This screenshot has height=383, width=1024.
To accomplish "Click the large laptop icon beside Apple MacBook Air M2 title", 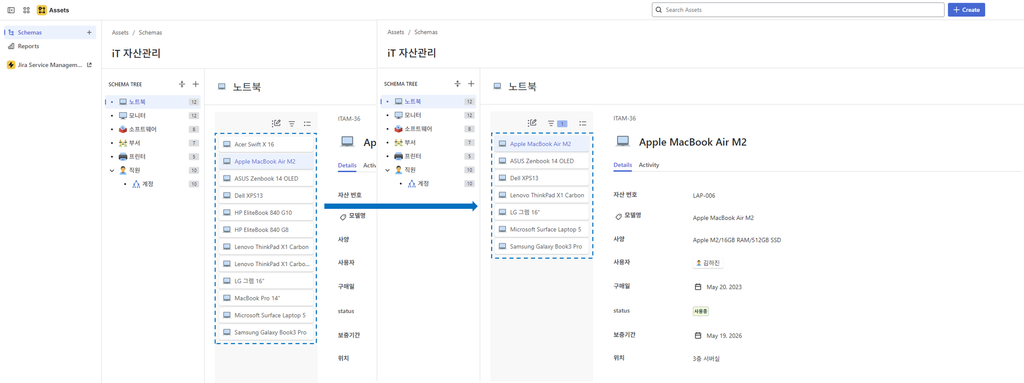I will 622,141.
